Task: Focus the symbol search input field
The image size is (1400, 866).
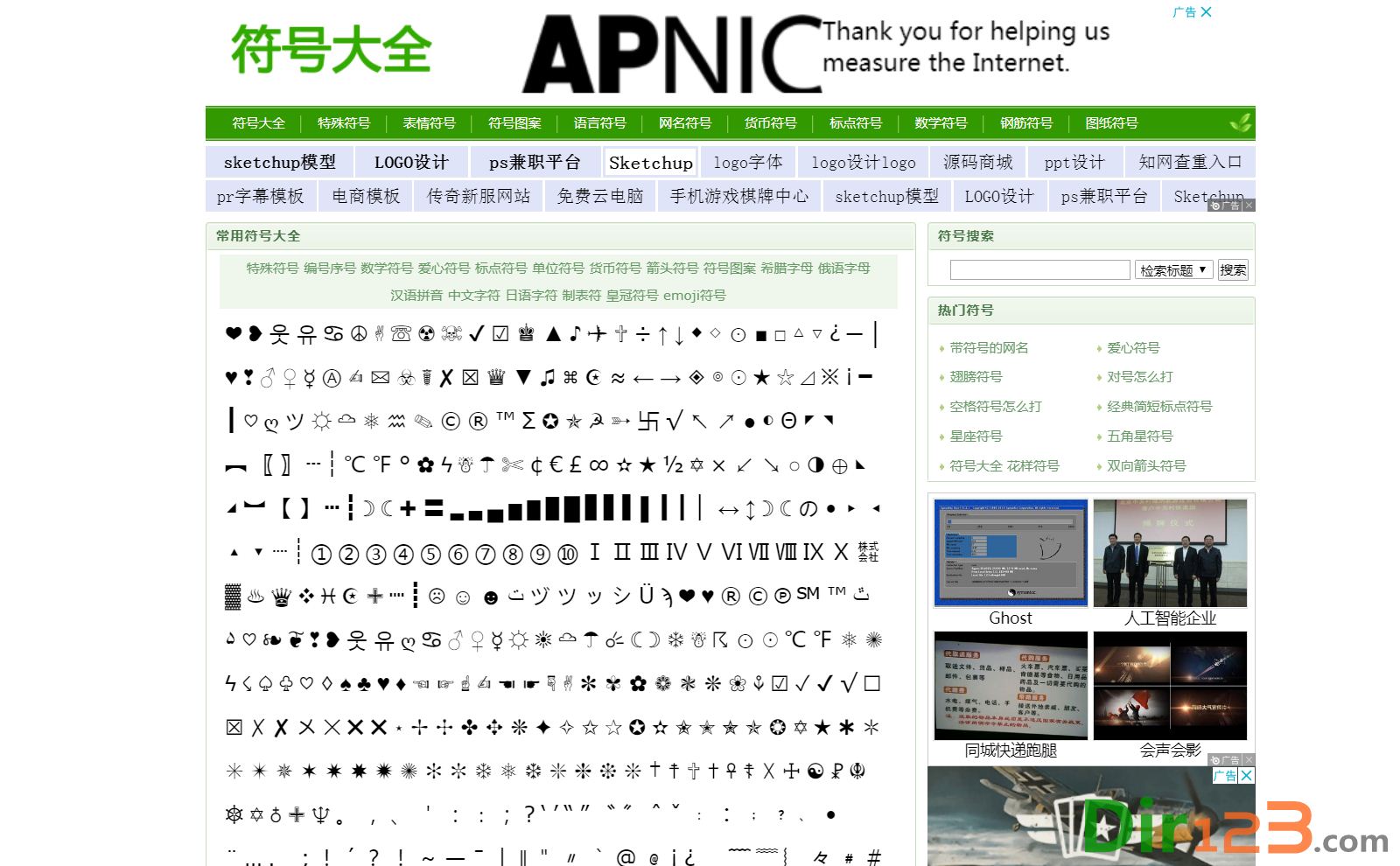Action: 1039,270
